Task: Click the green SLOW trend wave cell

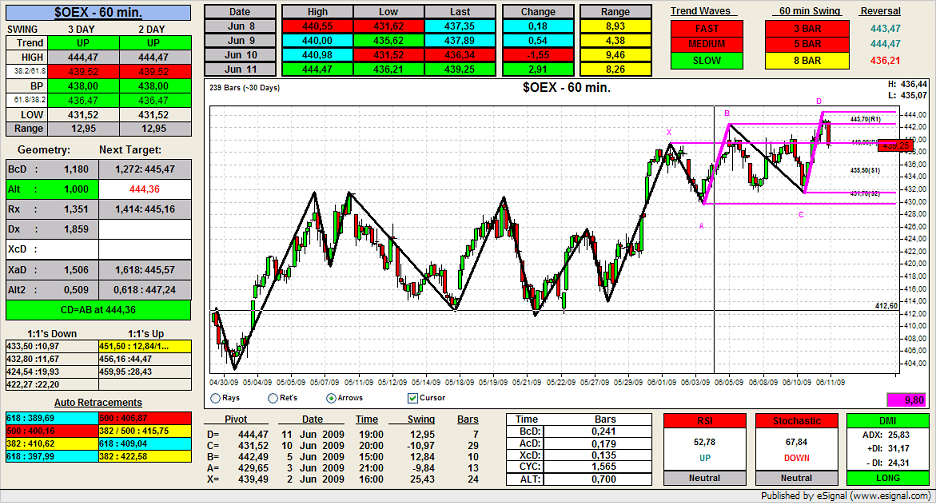Action: coord(707,61)
